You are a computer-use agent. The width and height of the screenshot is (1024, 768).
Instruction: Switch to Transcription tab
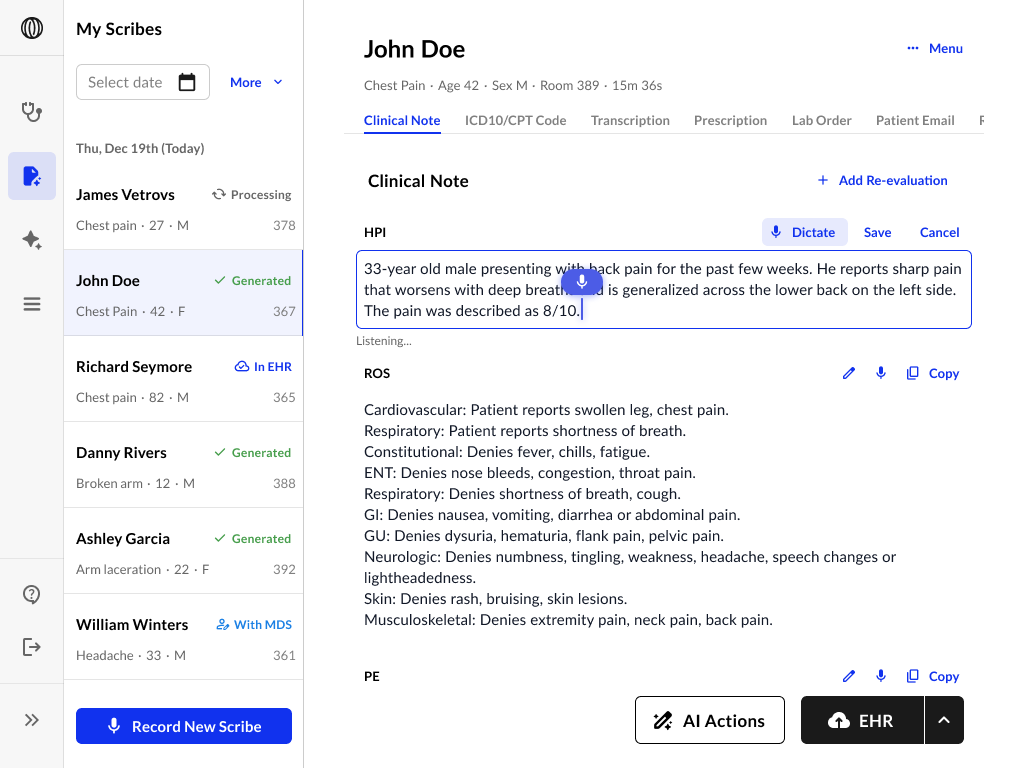click(x=630, y=120)
